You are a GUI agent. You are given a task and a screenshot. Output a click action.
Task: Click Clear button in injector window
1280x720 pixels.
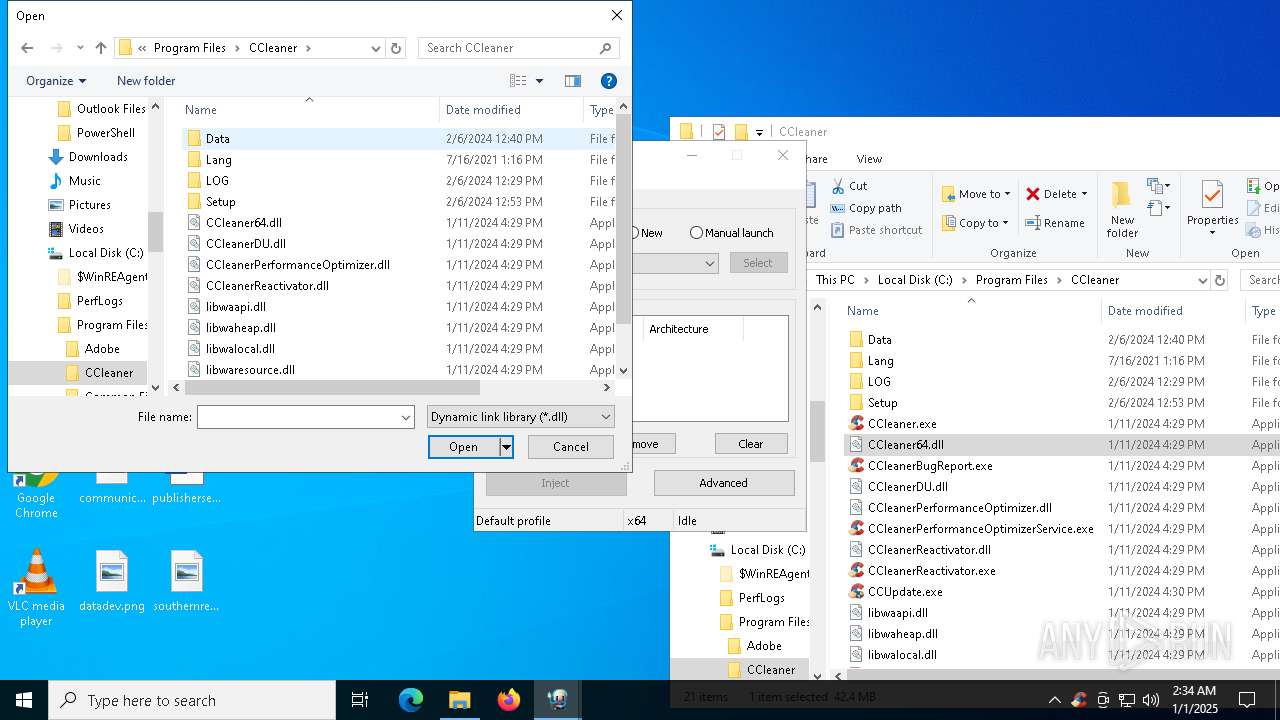751,444
